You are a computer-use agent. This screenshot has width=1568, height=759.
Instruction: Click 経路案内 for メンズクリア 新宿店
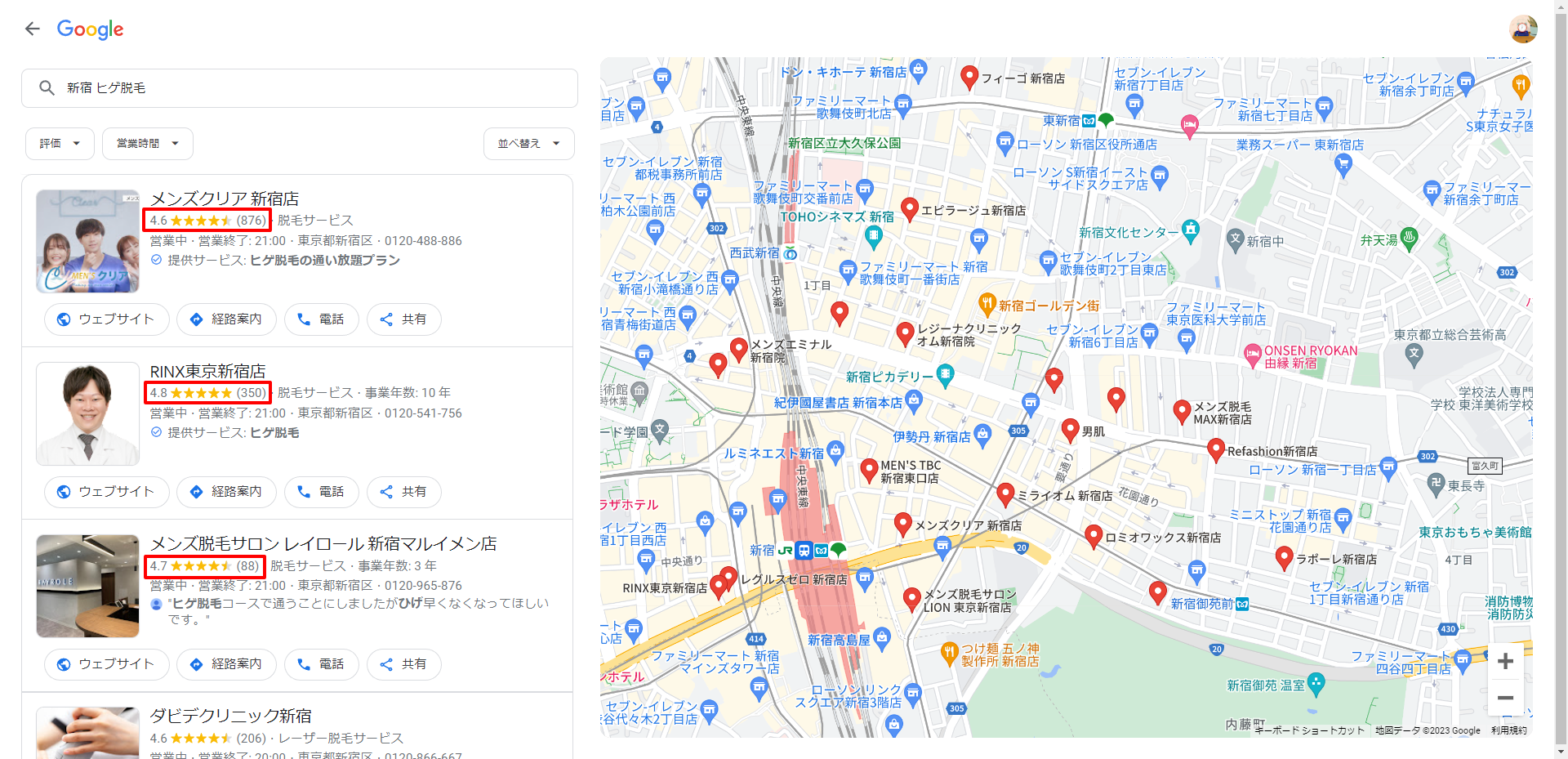pyautogui.click(x=226, y=319)
